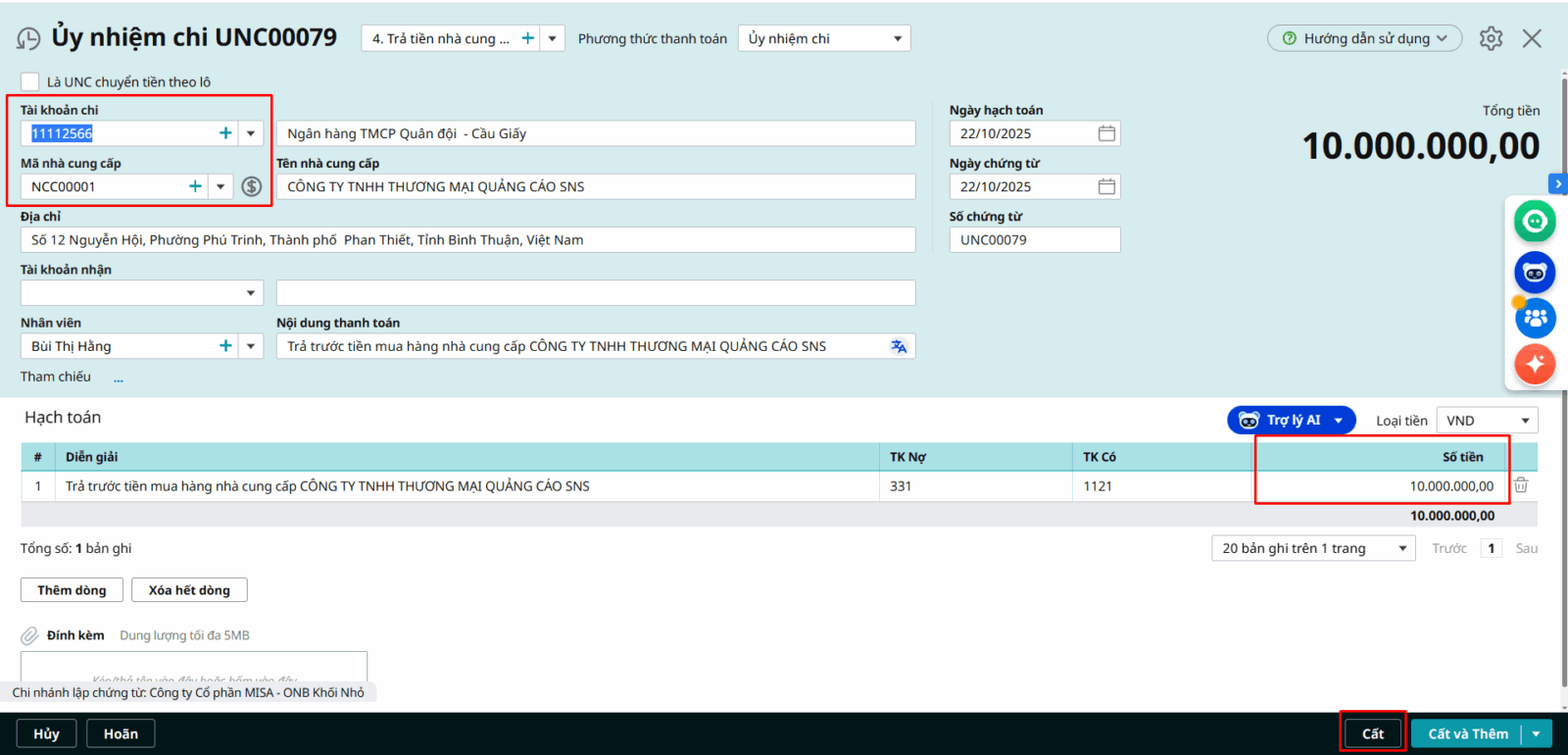Delete row 1 using trash icon
This screenshot has height=755, width=1568.
(1521, 485)
